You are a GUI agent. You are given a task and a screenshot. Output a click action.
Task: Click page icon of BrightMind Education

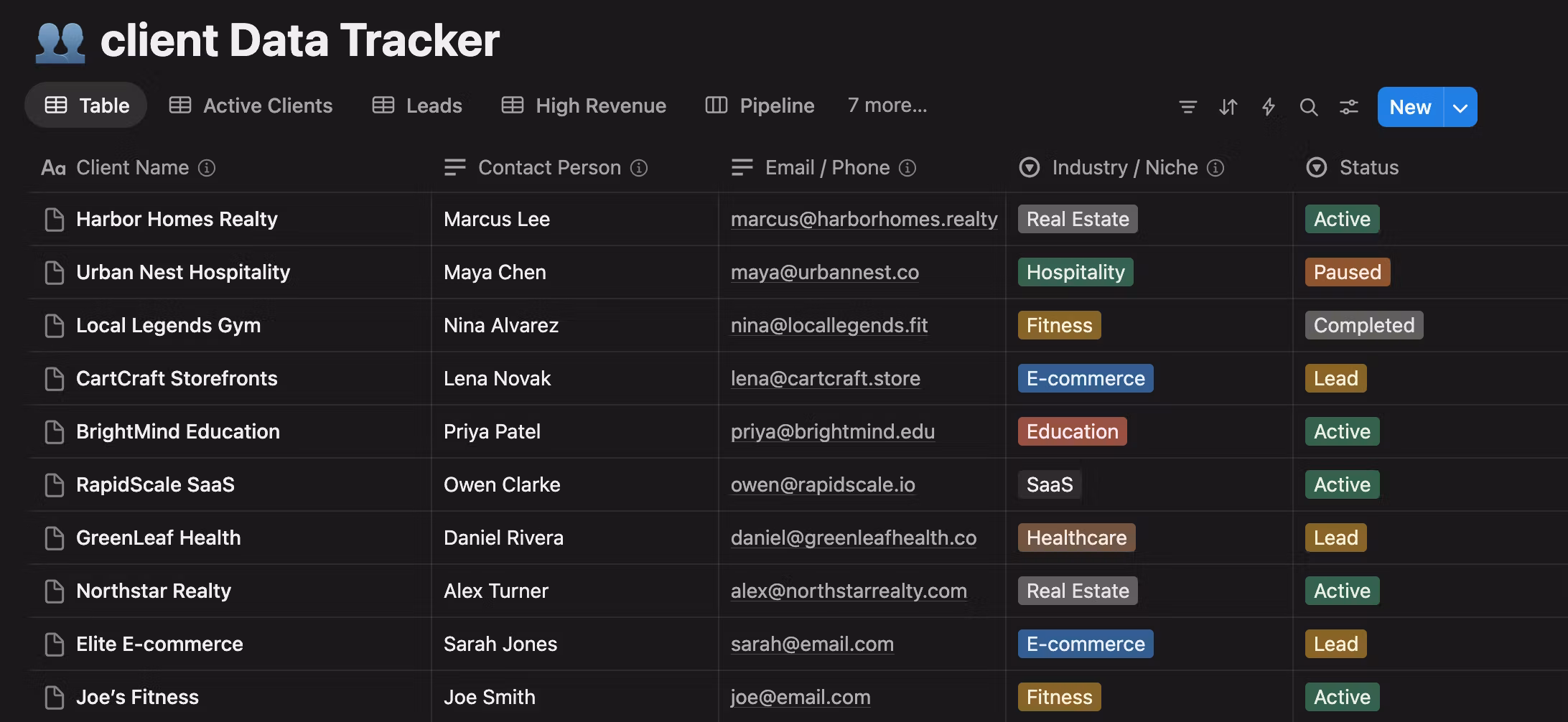(x=55, y=432)
